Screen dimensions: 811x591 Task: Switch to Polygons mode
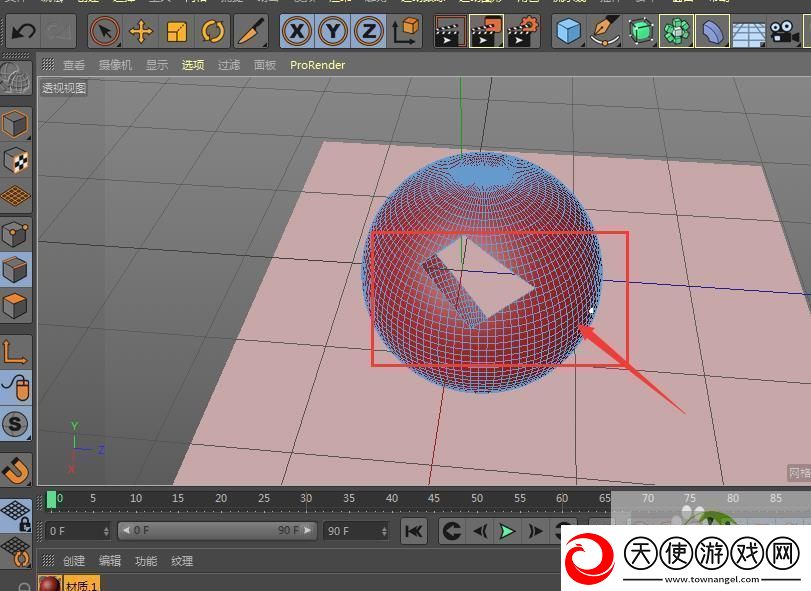(x=15, y=306)
